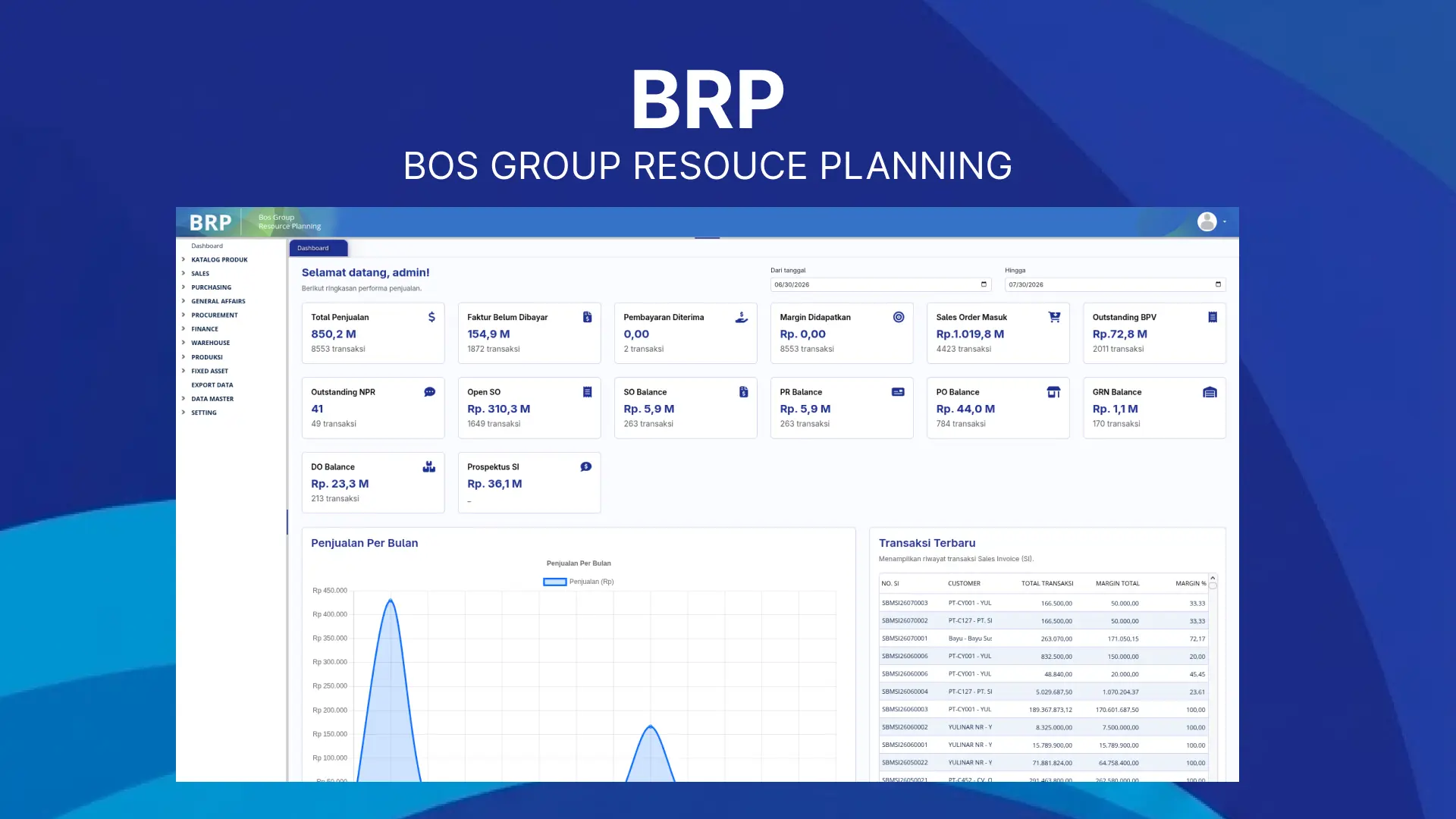Select row SBMSI26060002 in transactions table
1456x819 pixels.
[x=1043, y=727]
